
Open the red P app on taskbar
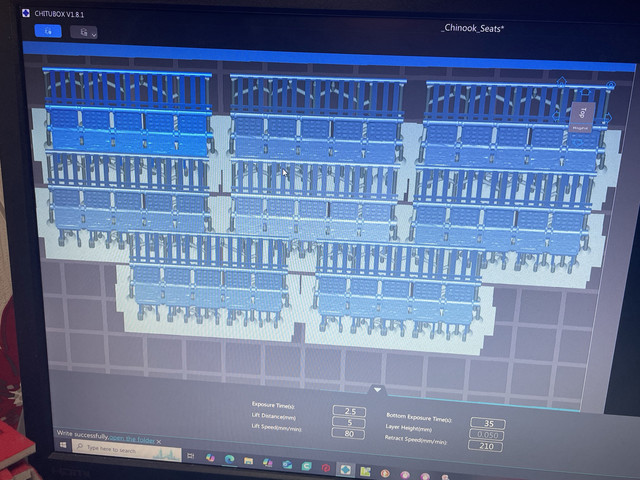coord(326,468)
